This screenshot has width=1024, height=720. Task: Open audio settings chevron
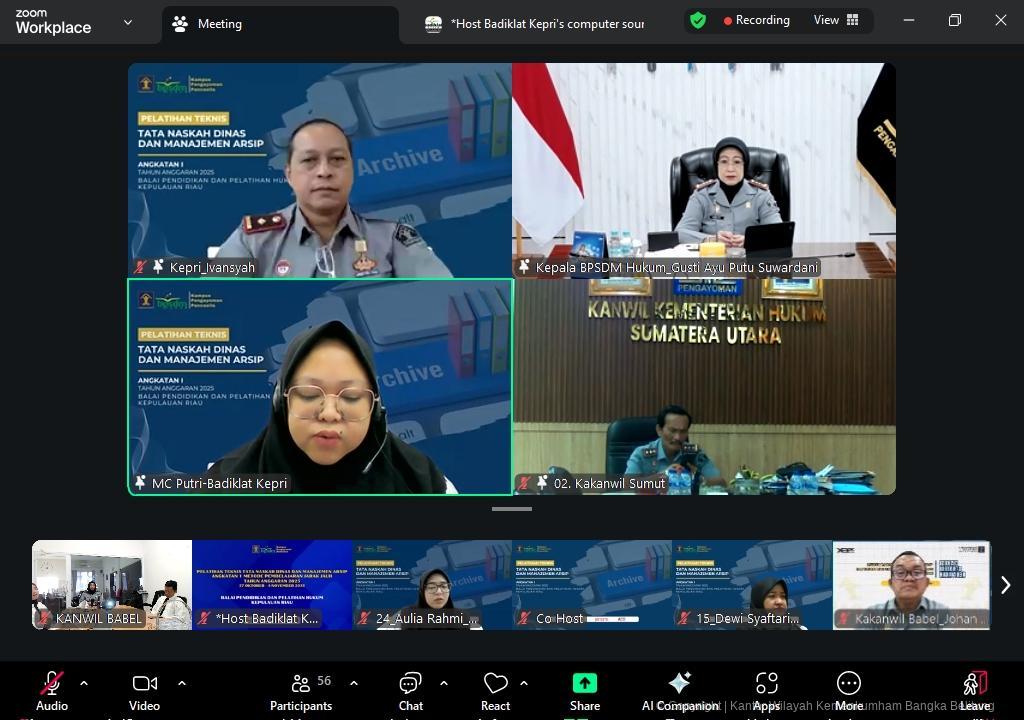click(84, 683)
